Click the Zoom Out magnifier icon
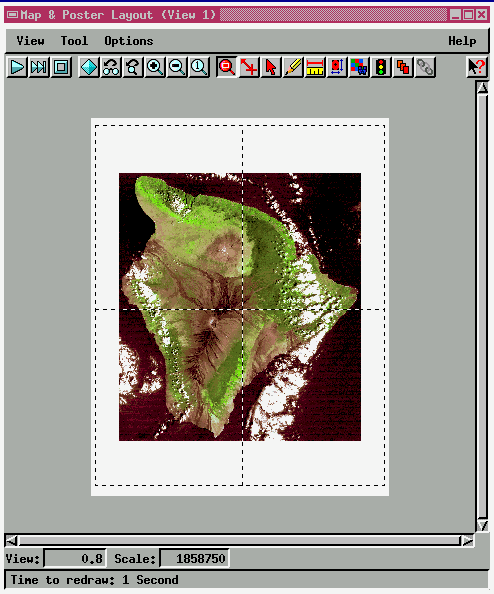This screenshot has width=494, height=594. pyautogui.click(x=177, y=67)
